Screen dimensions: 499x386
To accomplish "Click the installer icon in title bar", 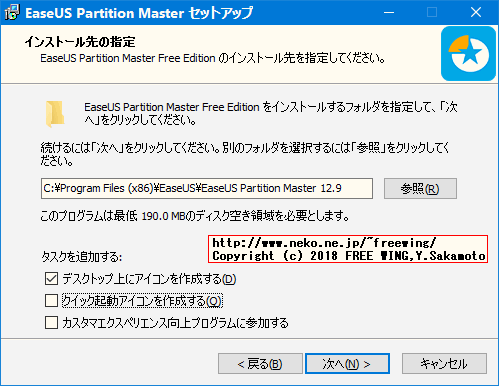I will 12,13.
